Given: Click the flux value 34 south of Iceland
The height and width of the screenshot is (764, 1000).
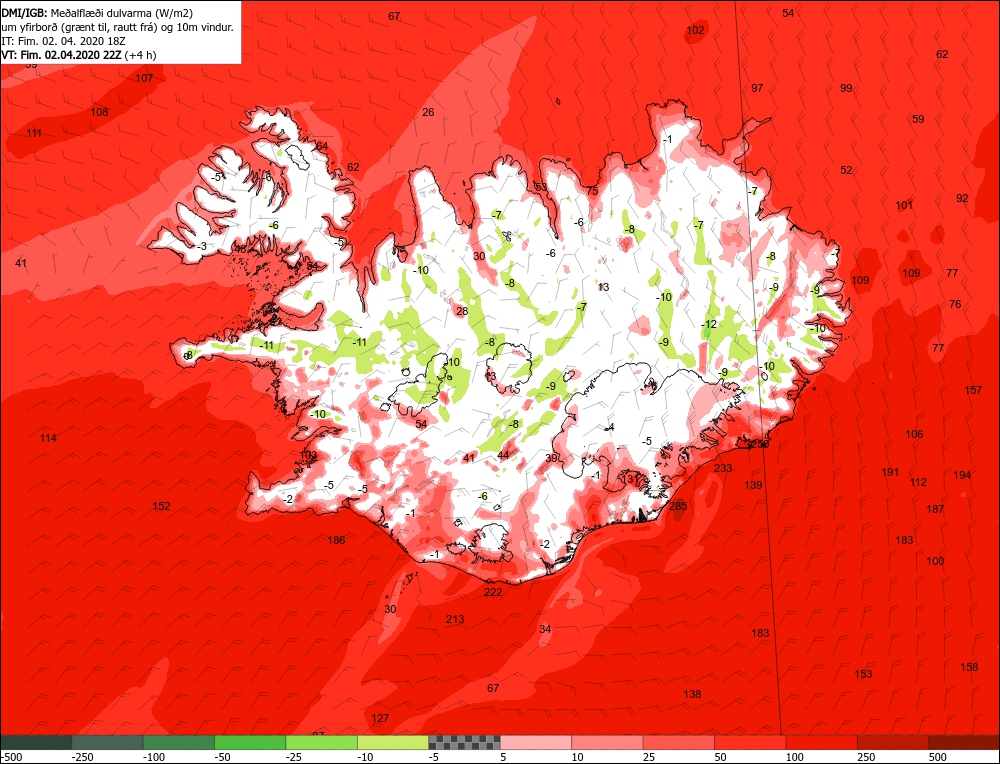Looking at the screenshot, I should coord(545,629).
